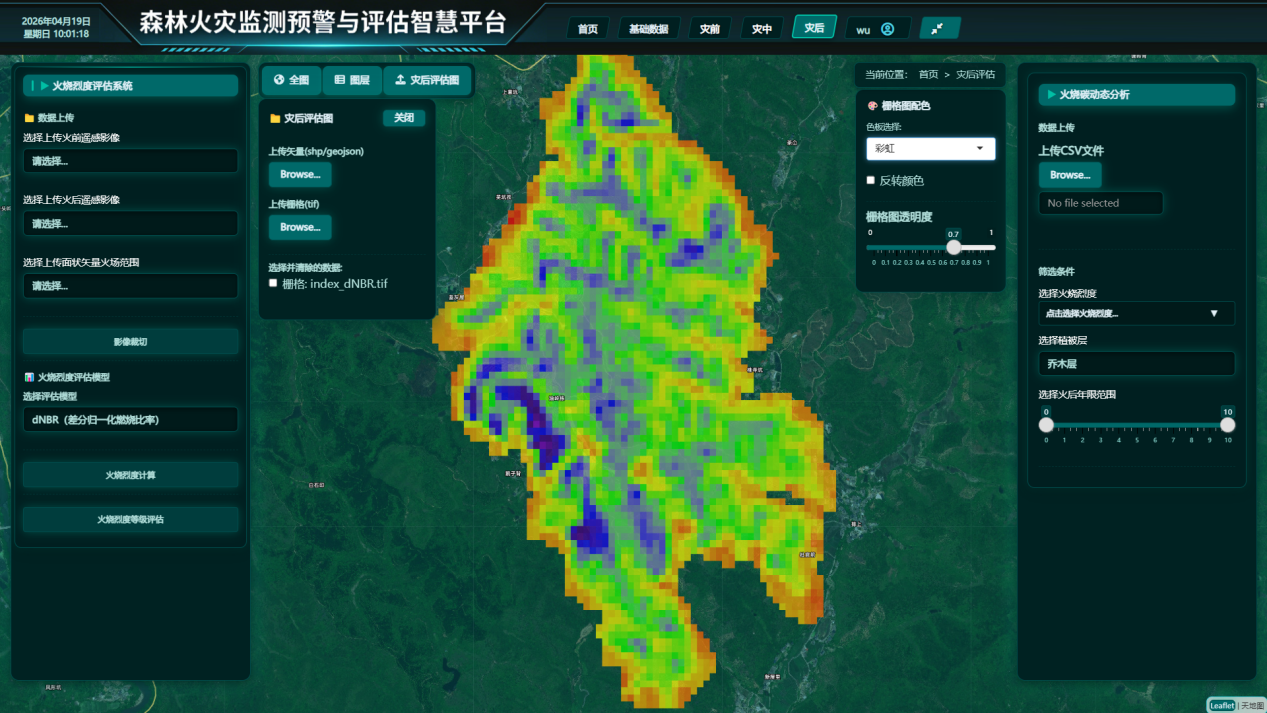The height and width of the screenshot is (713, 1267).
Task: Click the play triangle beside 火烧烈度评估系统
Action: pos(44,86)
